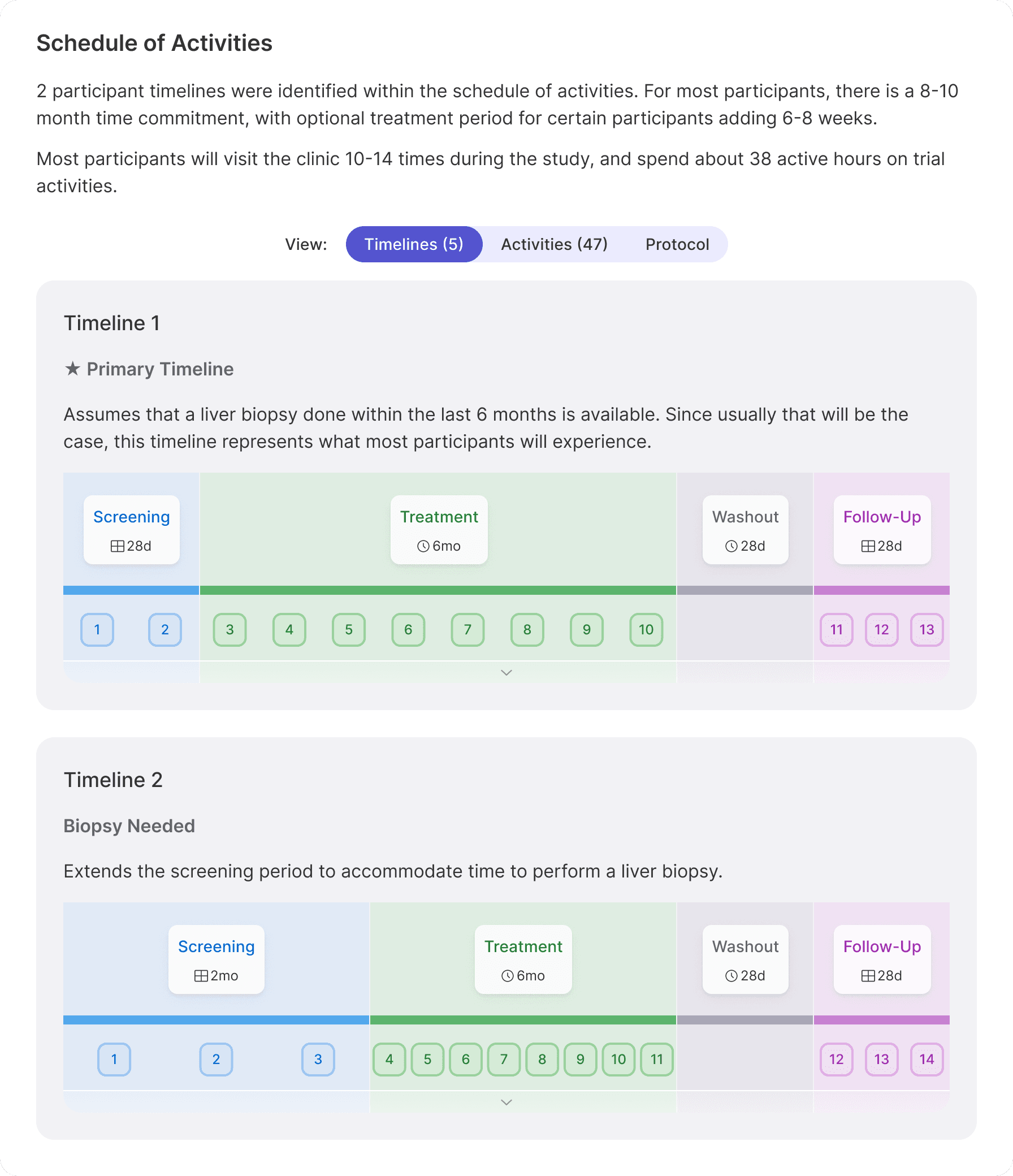1013x1176 pixels.
Task: Select visit 1 in Timeline 1
Action: click(x=97, y=630)
